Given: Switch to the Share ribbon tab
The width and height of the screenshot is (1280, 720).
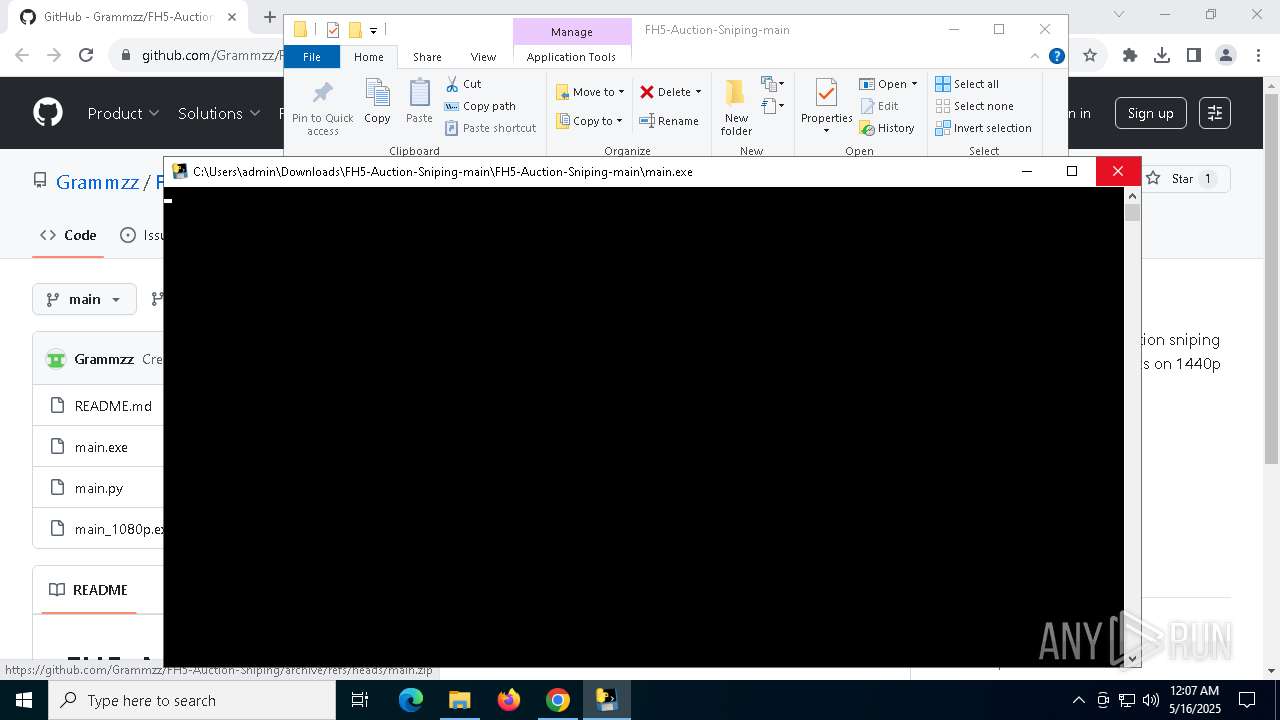Looking at the screenshot, I should (427, 57).
